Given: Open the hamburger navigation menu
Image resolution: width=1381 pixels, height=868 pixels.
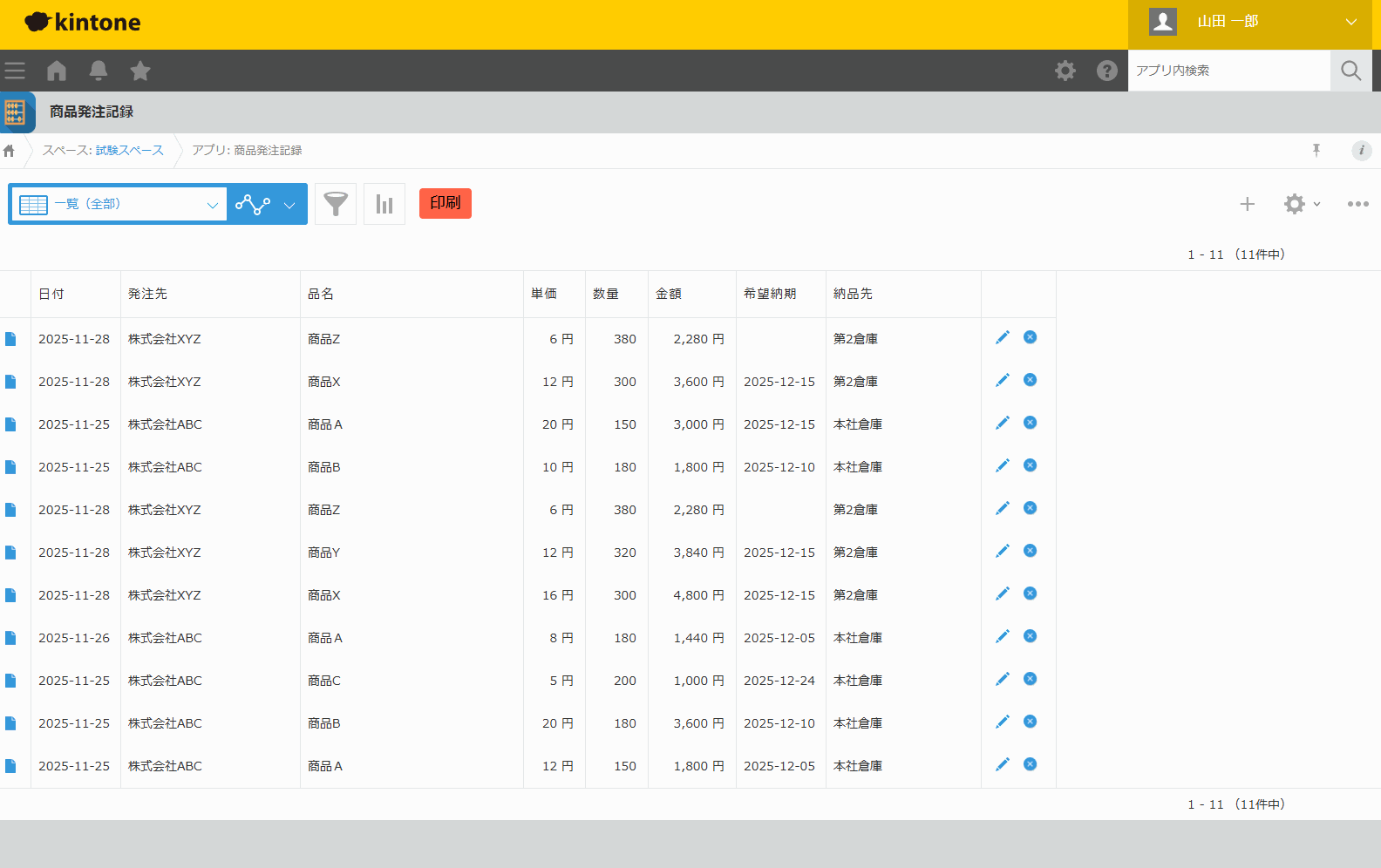Looking at the screenshot, I should (15, 71).
